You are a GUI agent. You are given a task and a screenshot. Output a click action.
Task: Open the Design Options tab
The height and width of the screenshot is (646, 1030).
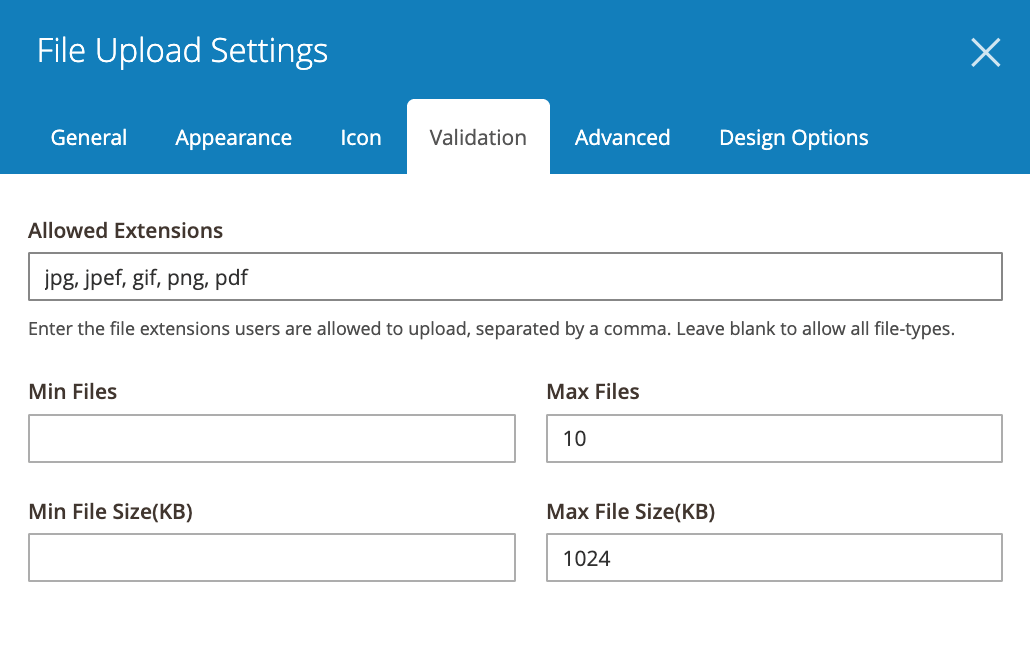pos(793,137)
